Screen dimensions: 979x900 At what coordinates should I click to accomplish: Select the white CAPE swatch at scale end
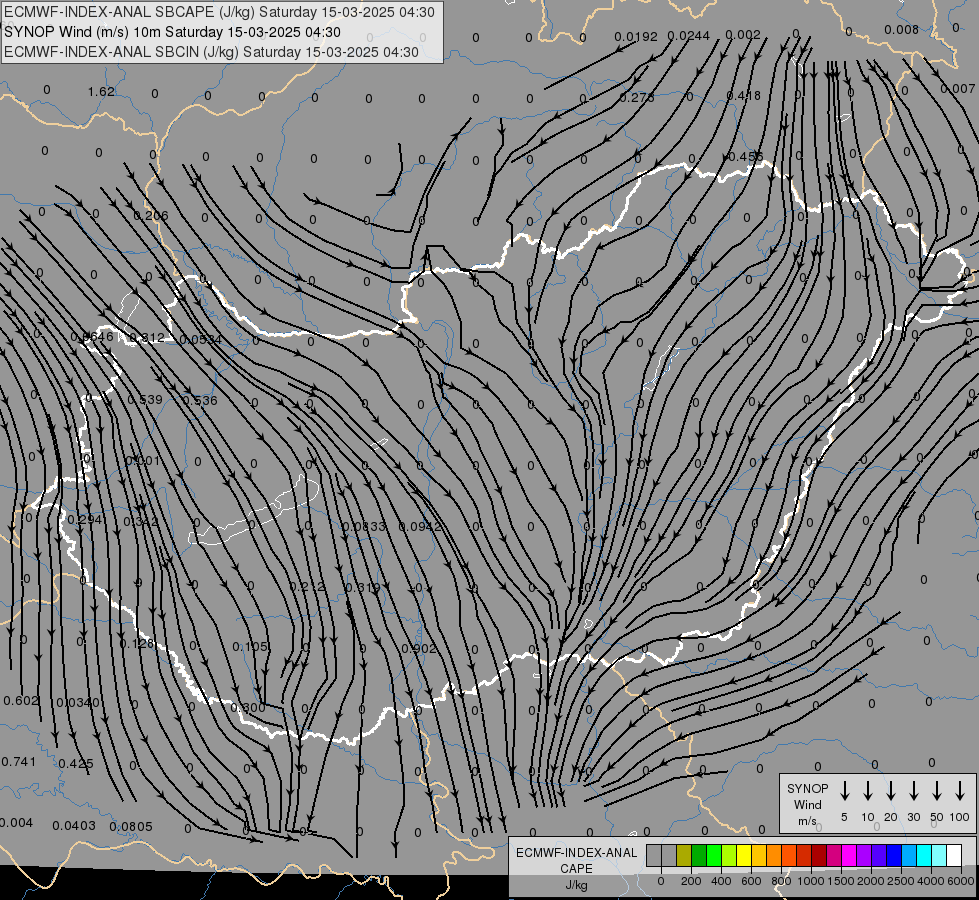point(953,855)
